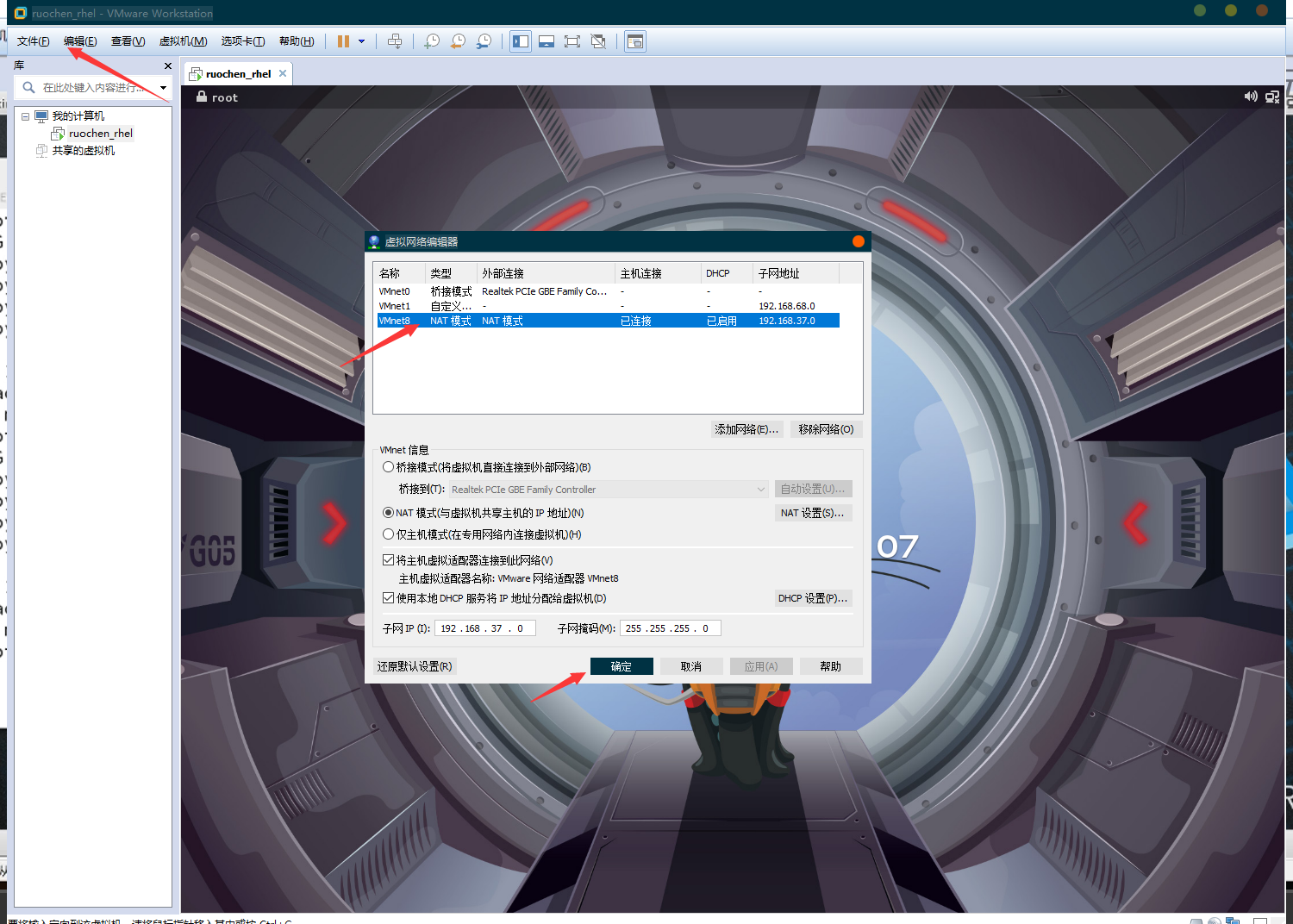Open the 文件(F) menu
Viewport: 1293px width, 924px height.
(x=33, y=41)
